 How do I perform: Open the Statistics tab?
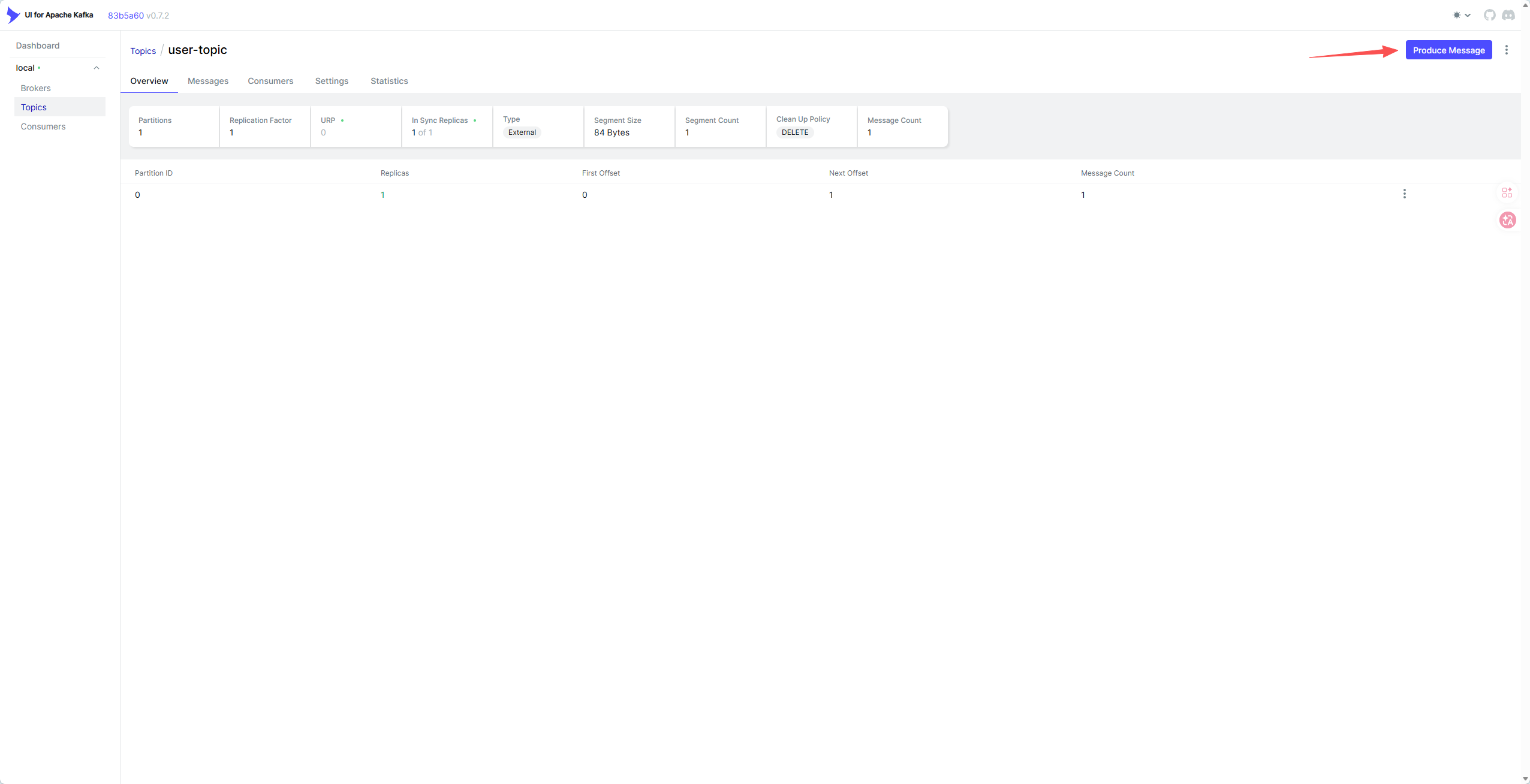click(388, 81)
